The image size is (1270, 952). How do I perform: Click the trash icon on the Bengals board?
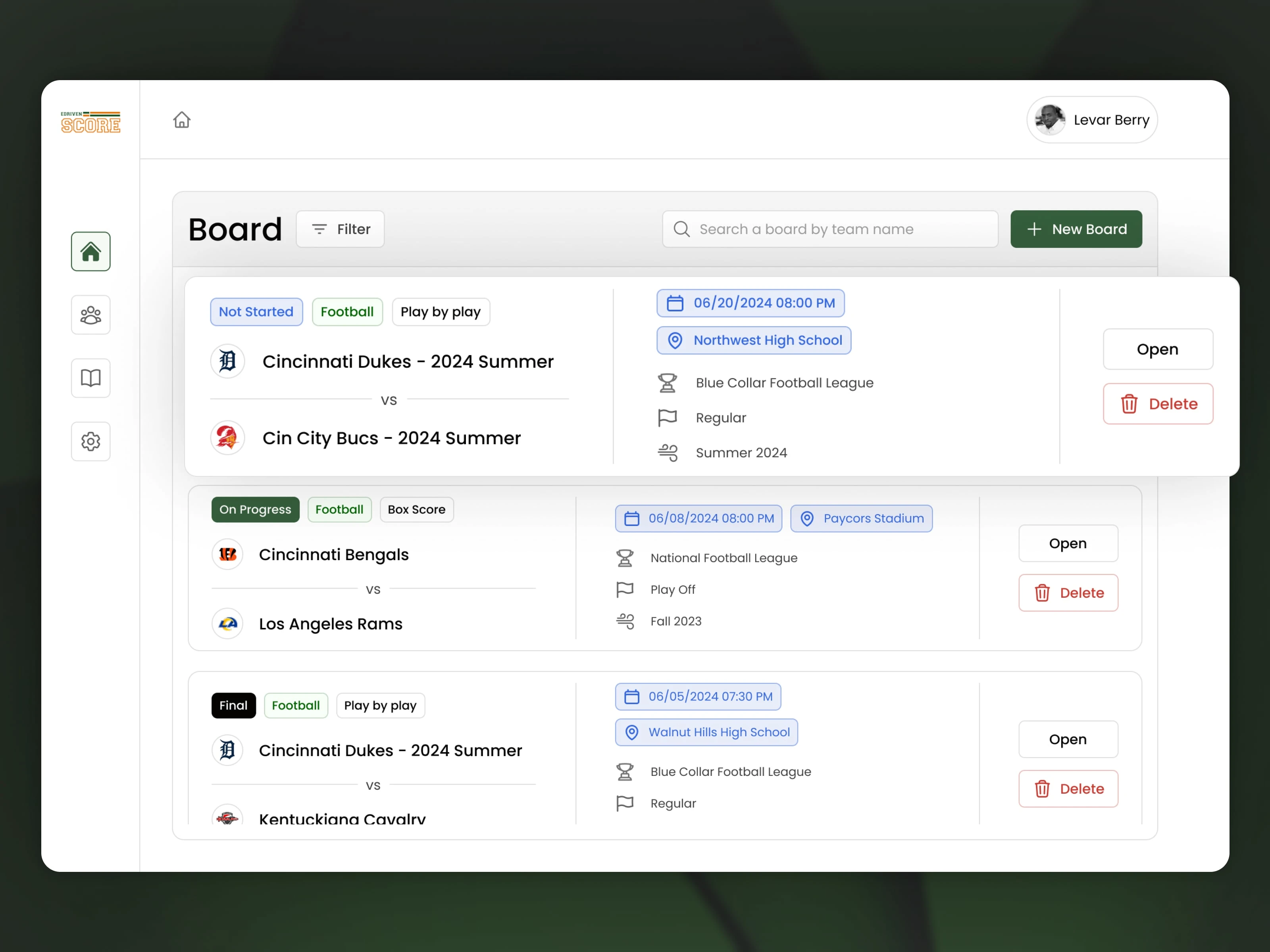pos(1043,593)
